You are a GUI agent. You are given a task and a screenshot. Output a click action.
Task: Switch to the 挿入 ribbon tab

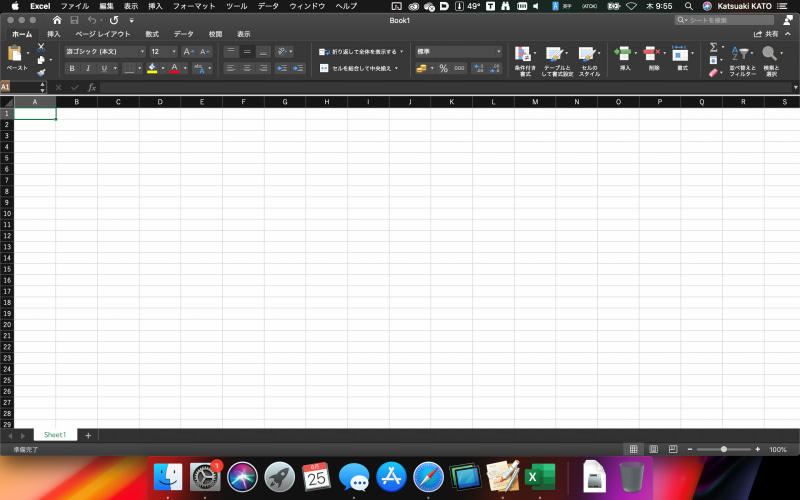pos(54,34)
